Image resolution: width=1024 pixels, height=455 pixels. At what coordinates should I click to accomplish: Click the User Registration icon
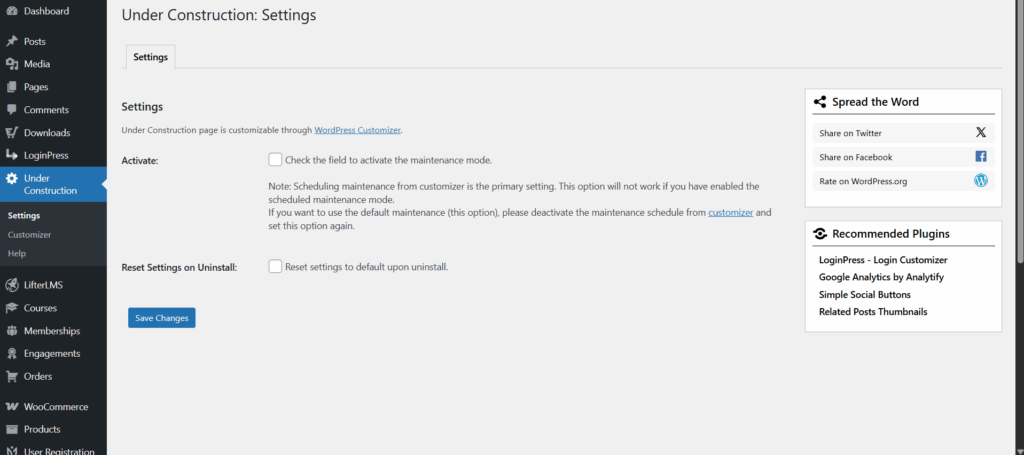12,451
